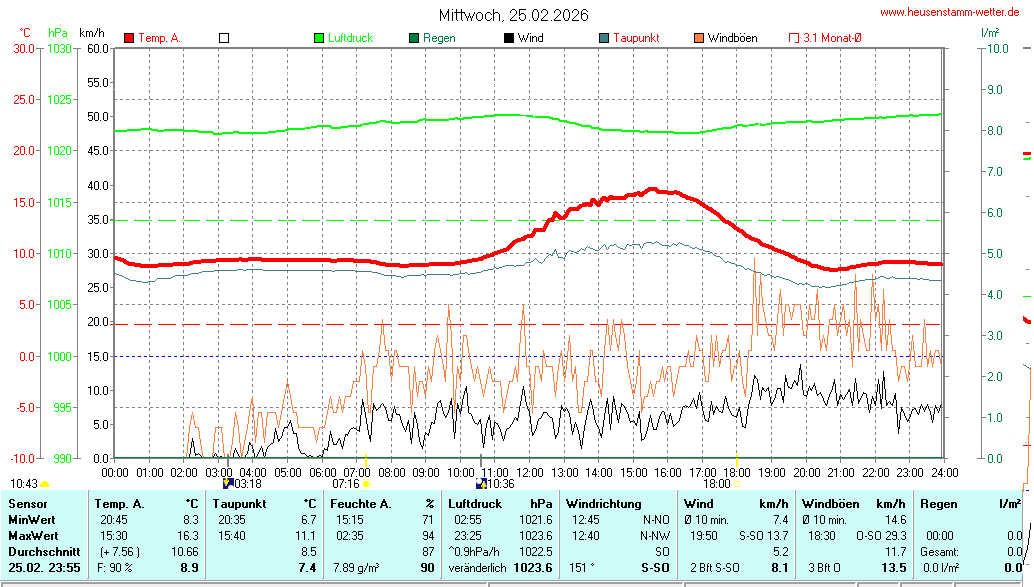Screen dimensions: 1034x587
Task: Click the black Wind legend square
Action: (509, 38)
